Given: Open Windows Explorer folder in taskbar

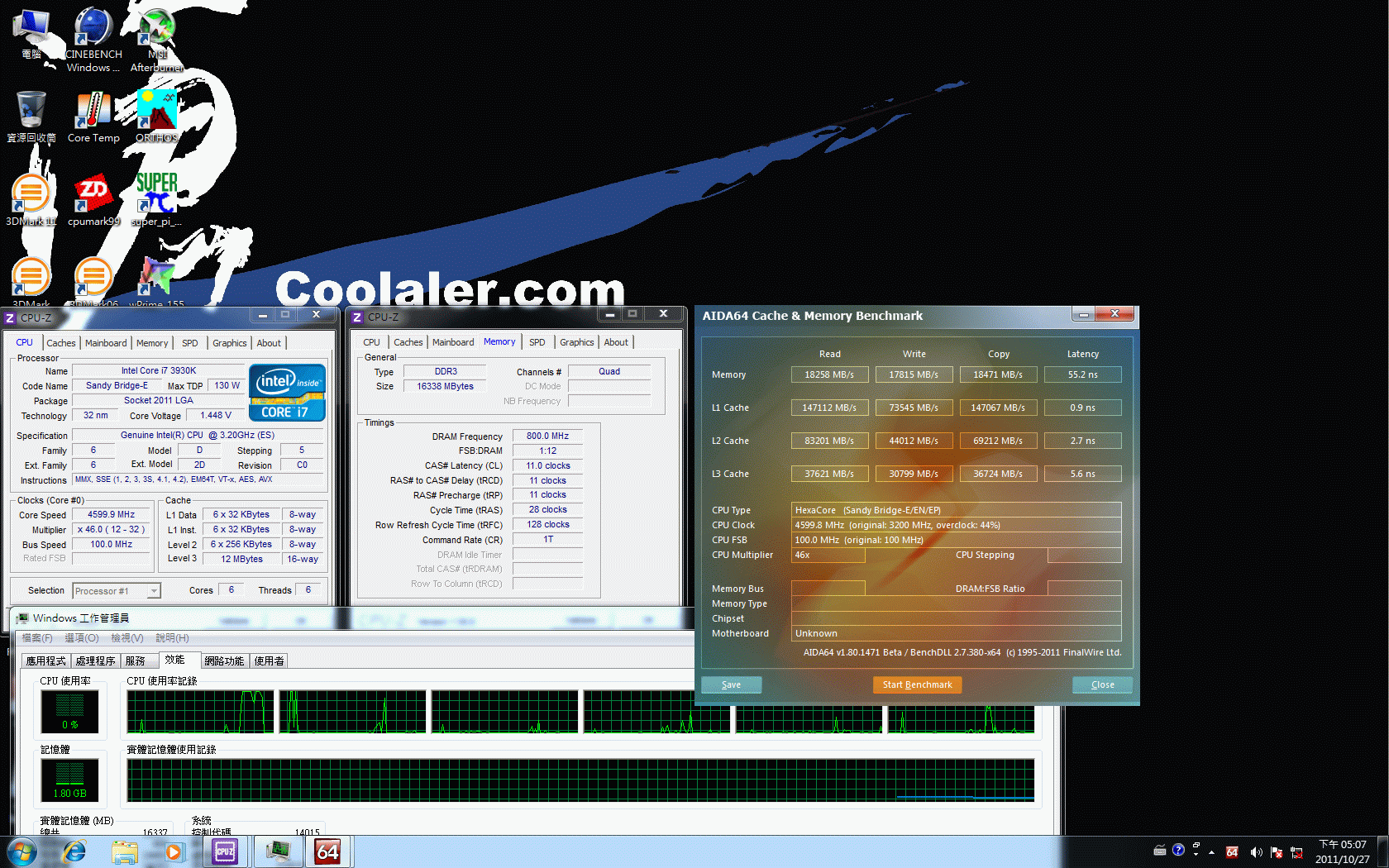Looking at the screenshot, I should click(x=125, y=851).
